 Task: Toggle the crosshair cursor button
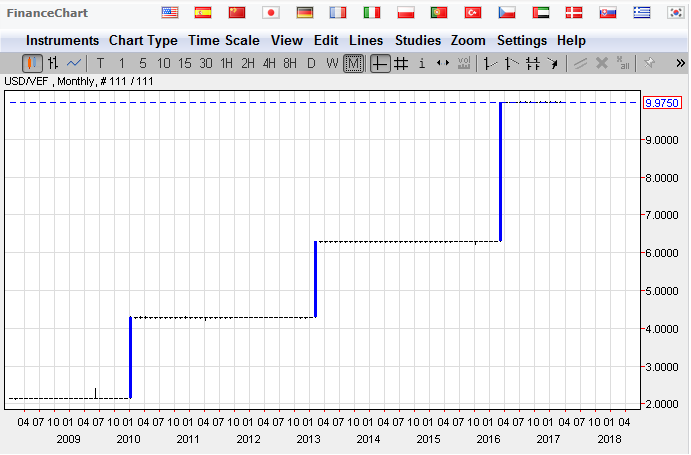pyautogui.click(x=379, y=63)
